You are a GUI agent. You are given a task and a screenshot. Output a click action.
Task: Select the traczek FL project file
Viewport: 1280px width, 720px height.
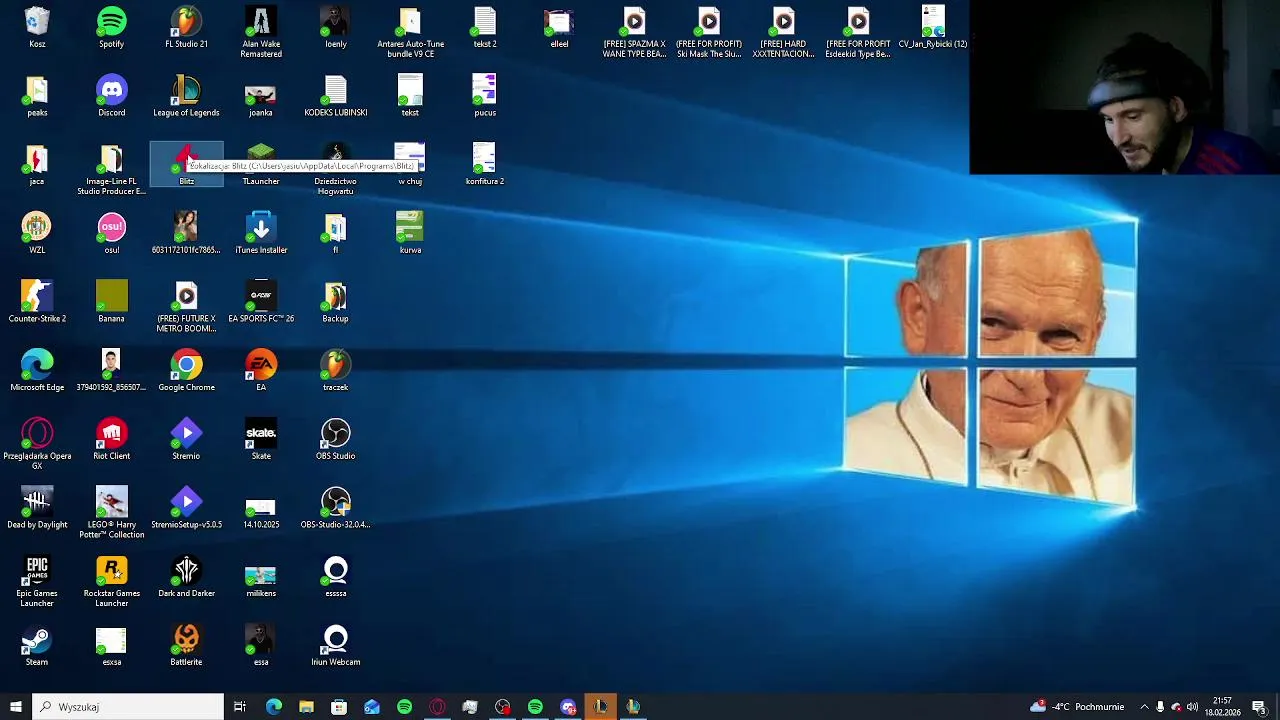pyautogui.click(x=335, y=371)
